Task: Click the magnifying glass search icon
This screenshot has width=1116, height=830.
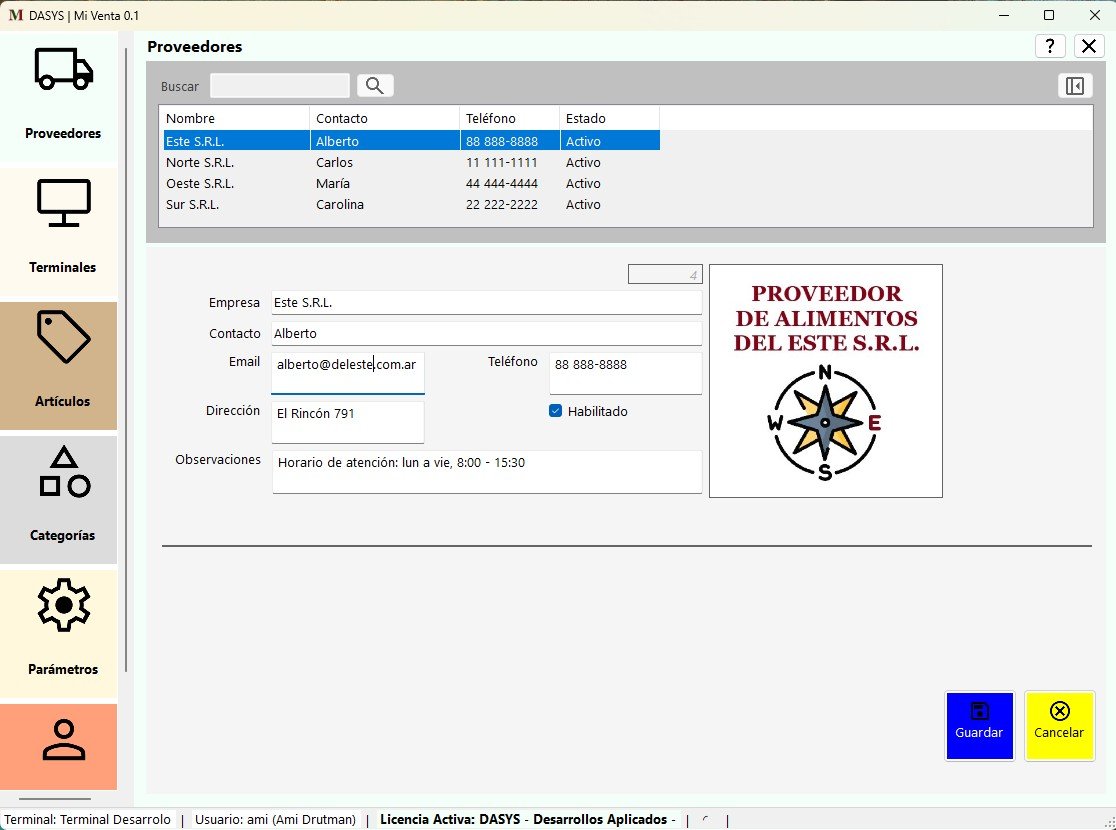Action: coord(375,86)
